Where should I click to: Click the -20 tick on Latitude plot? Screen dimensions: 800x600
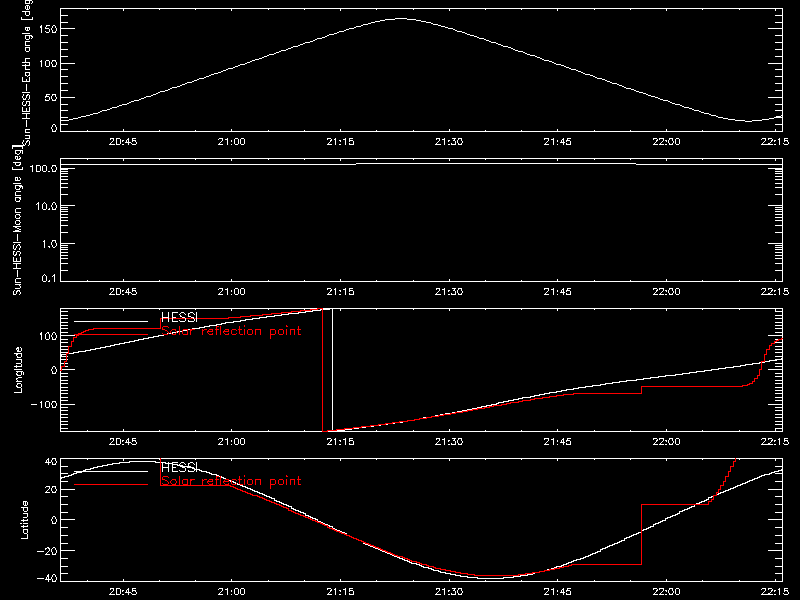[47, 551]
